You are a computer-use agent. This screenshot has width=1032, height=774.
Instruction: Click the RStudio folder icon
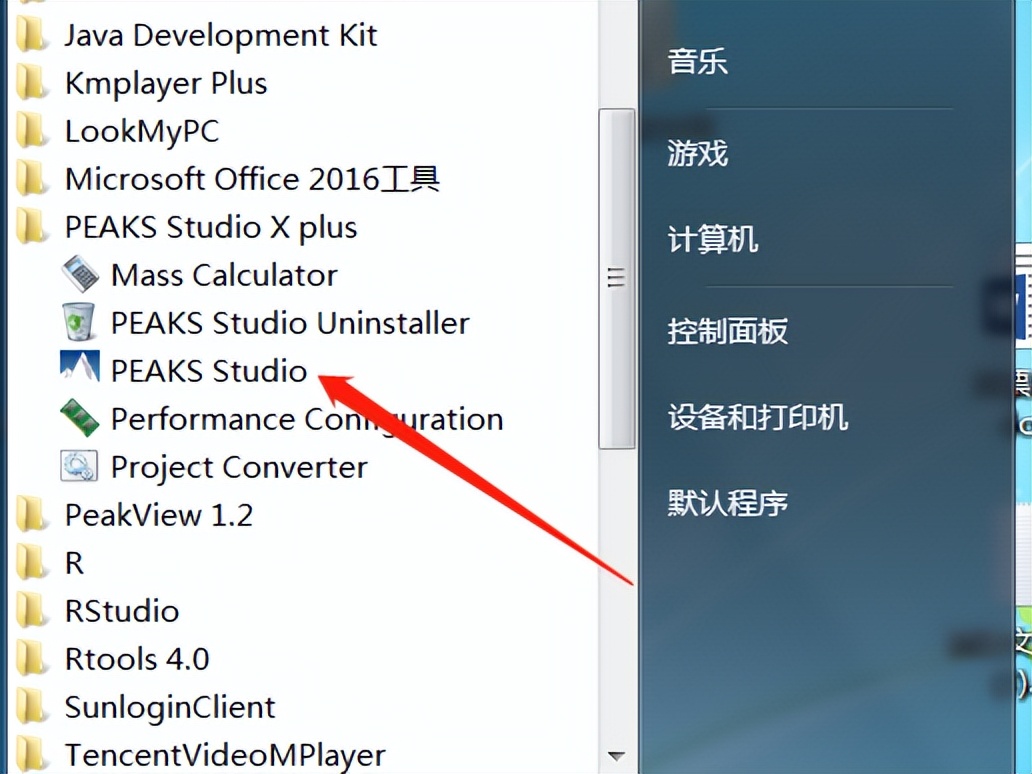tap(33, 610)
